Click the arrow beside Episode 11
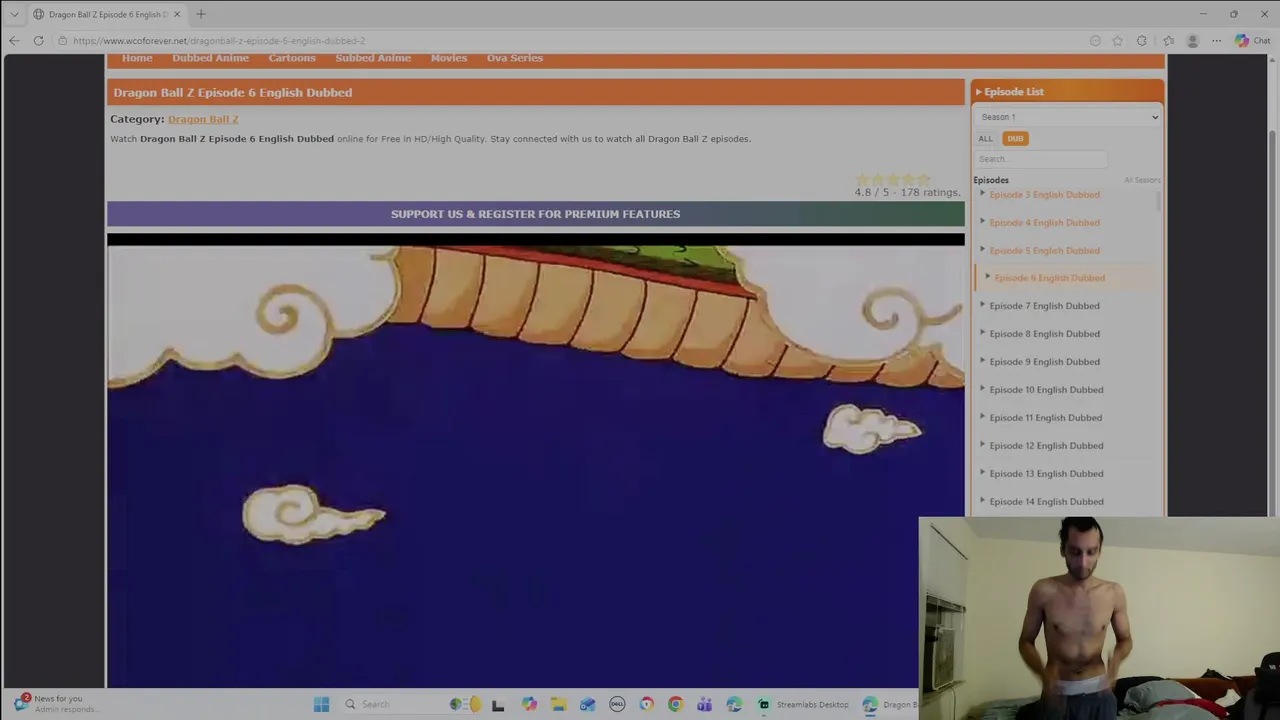Image resolution: width=1280 pixels, height=720 pixels. click(x=982, y=417)
